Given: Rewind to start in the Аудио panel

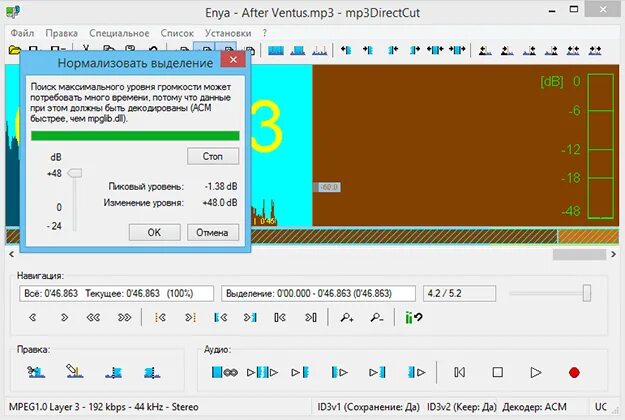Looking at the screenshot, I should tap(459, 373).
